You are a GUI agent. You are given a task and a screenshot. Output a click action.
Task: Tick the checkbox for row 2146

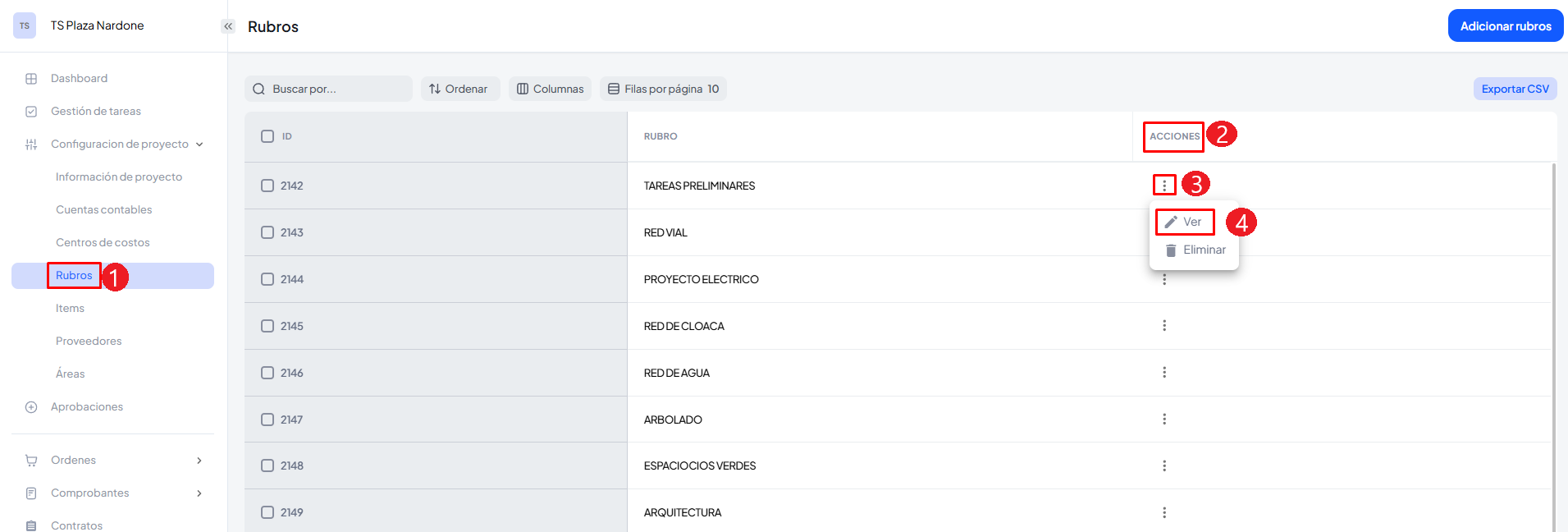[x=267, y=373]
